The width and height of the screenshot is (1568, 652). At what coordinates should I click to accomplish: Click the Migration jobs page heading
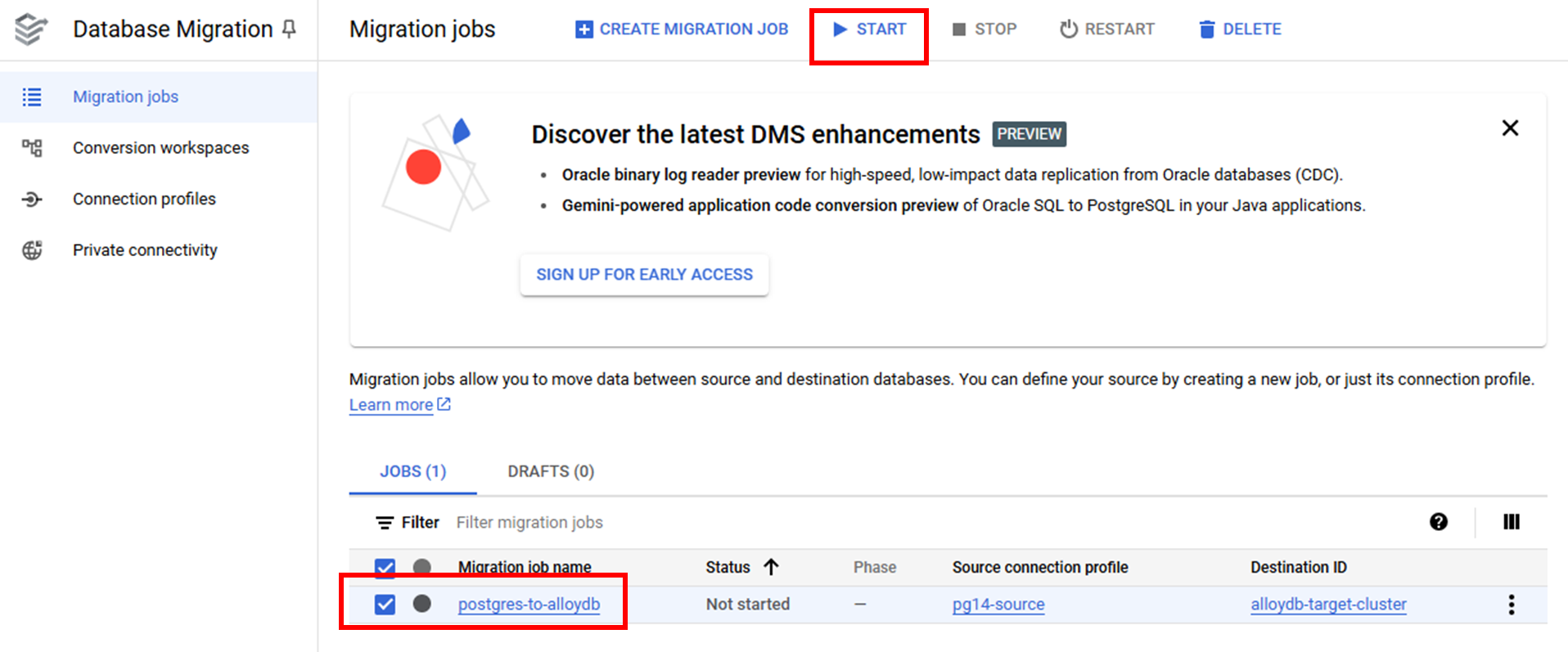pos(422,29)
